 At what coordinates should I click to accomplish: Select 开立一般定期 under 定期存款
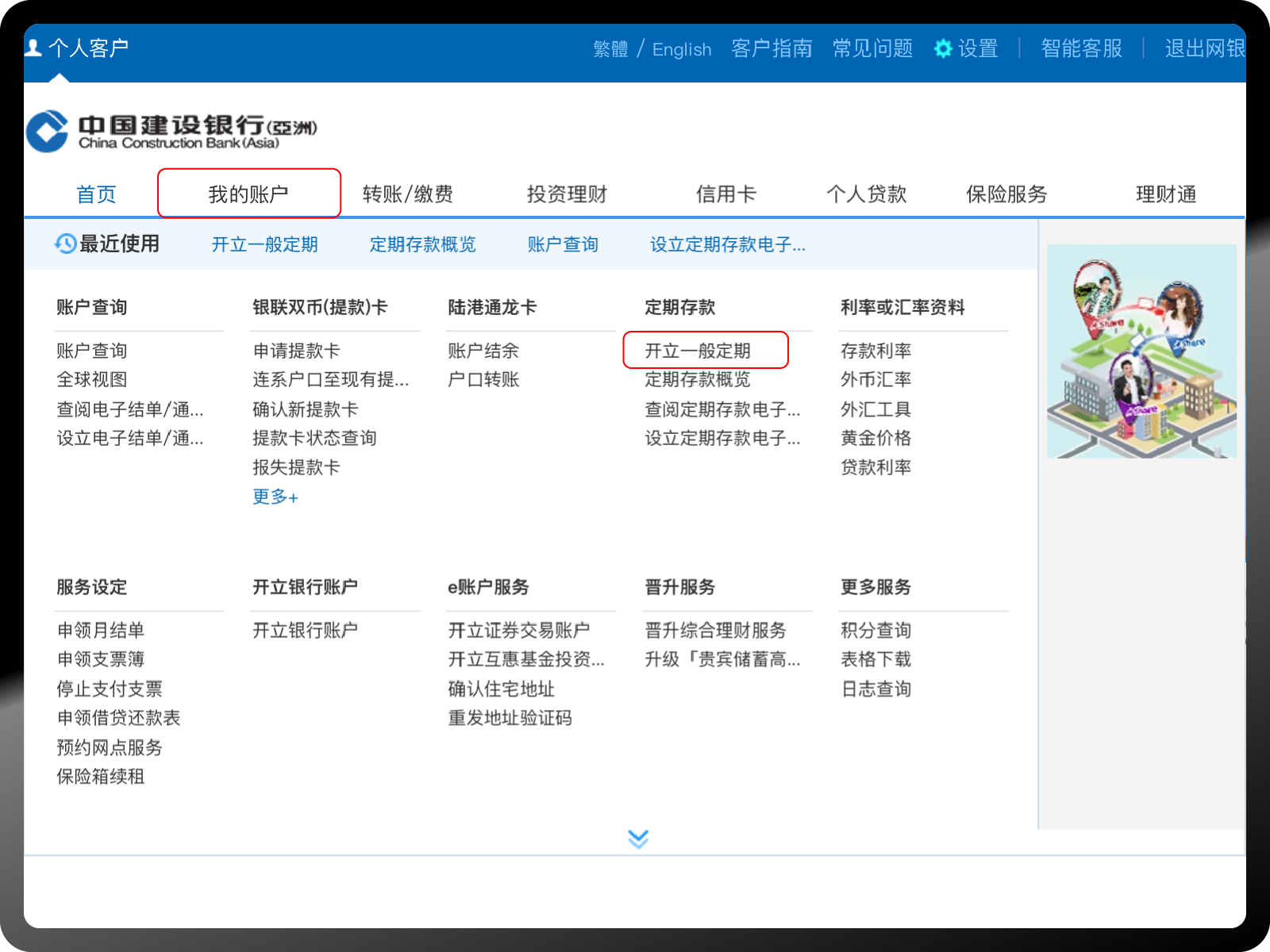pos(698,351)
